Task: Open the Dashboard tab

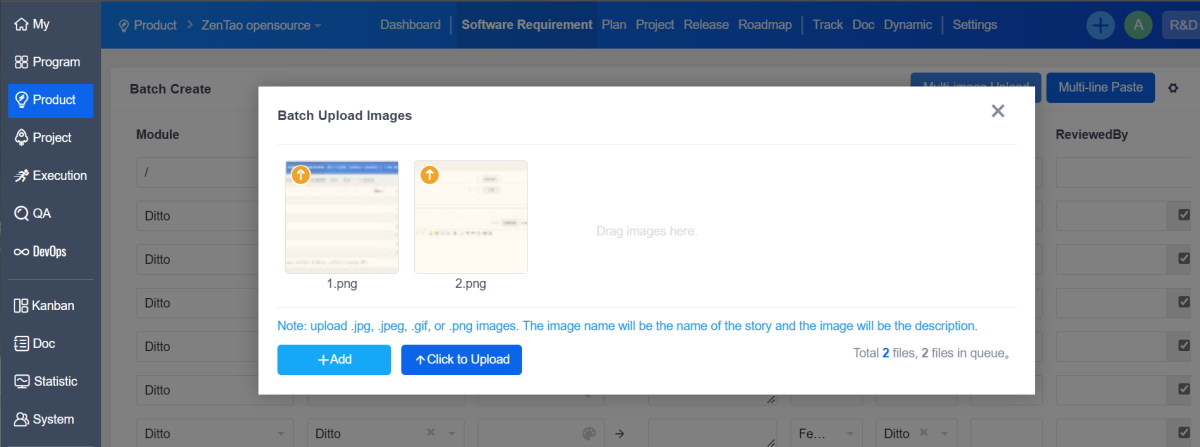Action: point(410,25)
